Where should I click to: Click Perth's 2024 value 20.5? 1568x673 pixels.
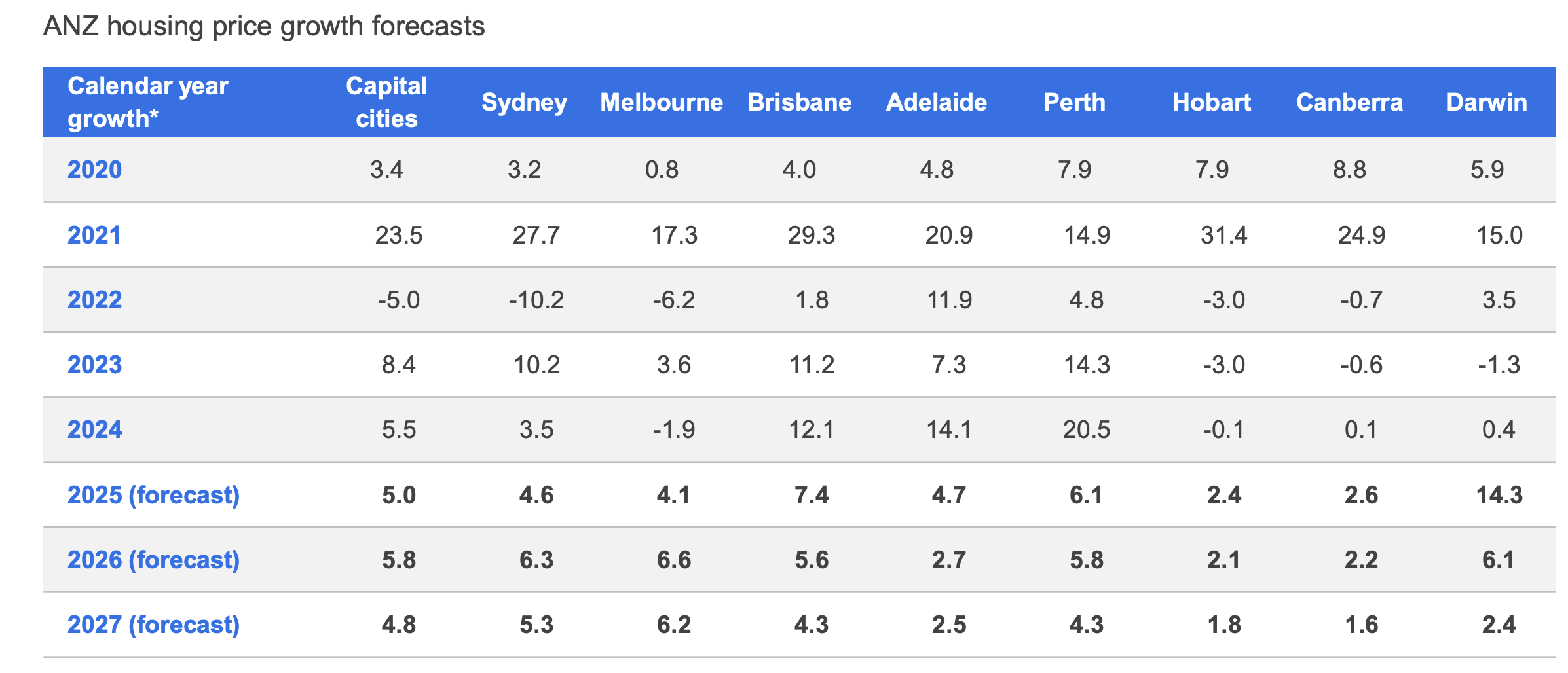point(1086,429)
